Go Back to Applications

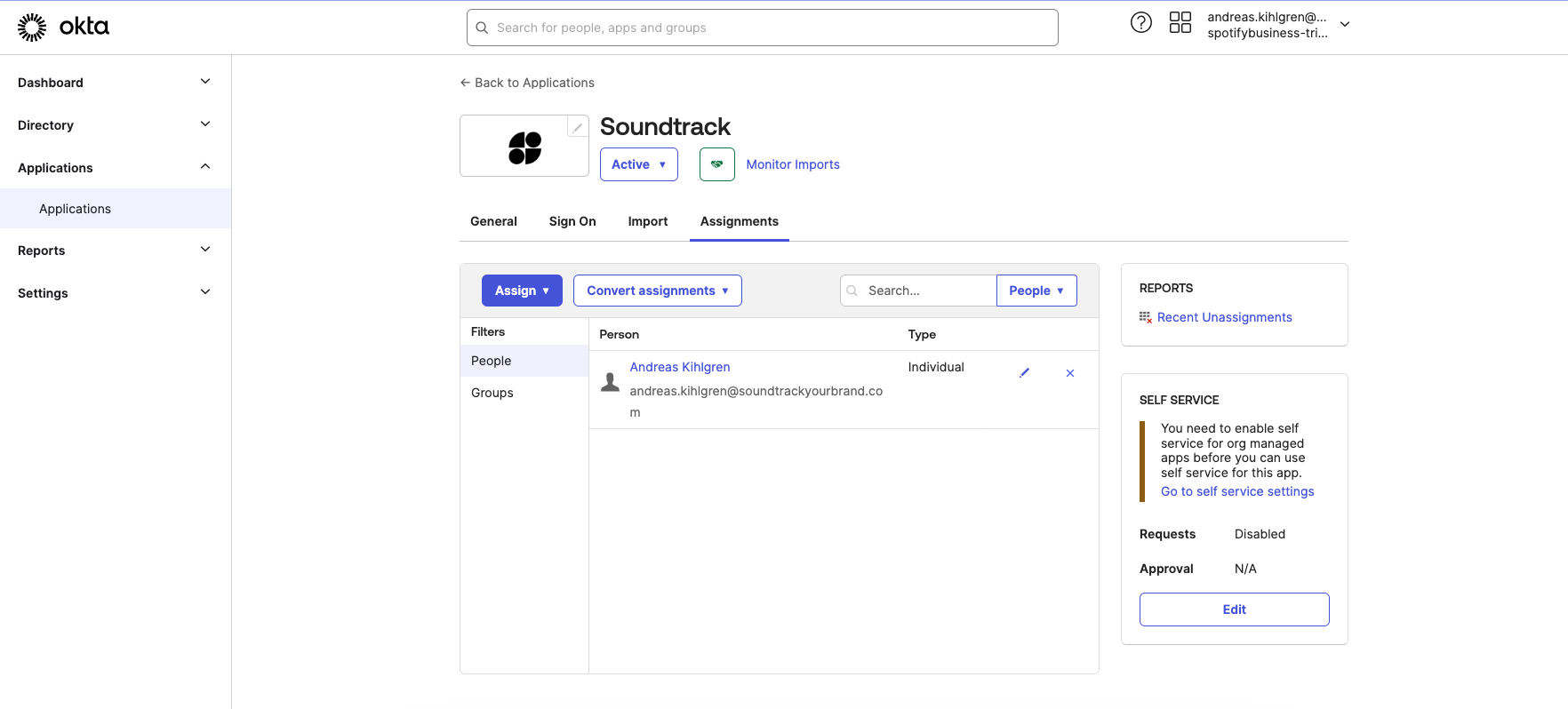coord(527,83)
